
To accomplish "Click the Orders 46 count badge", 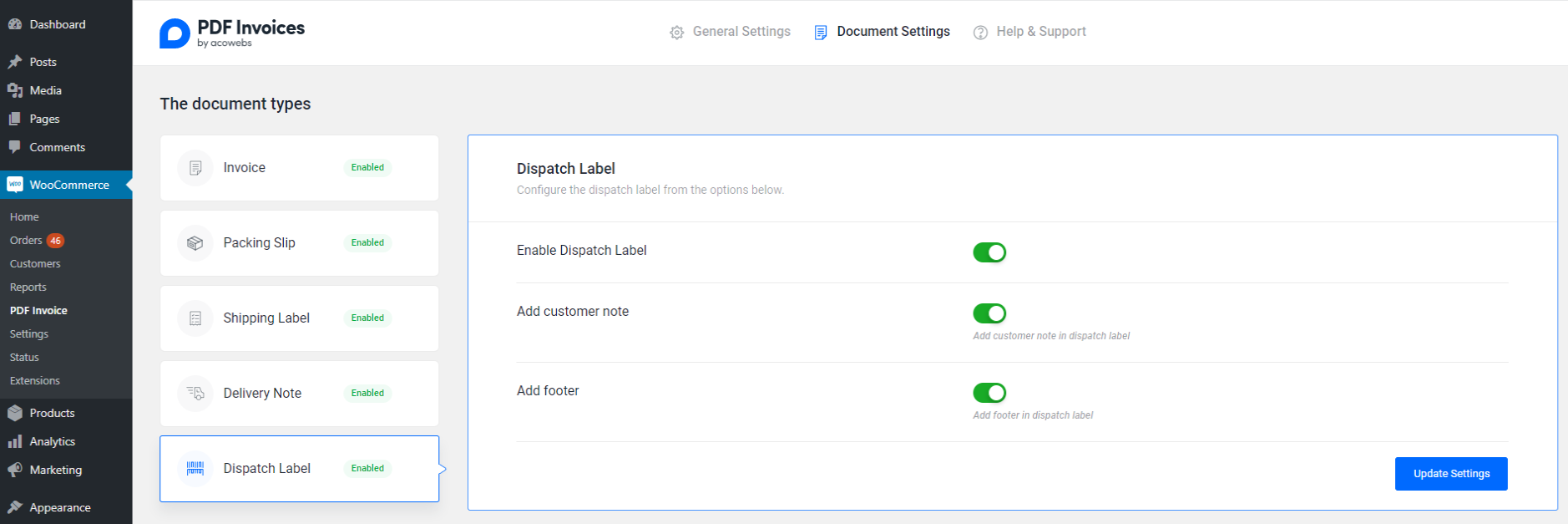I will coord(55,241).
